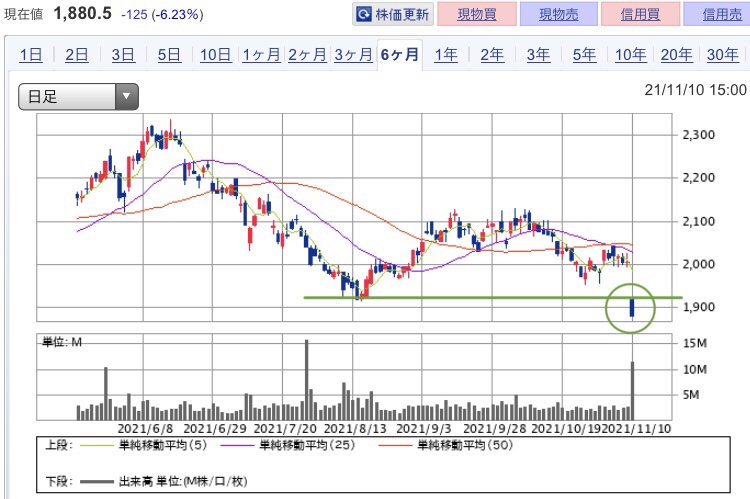Select the 30年 chart period tab
The height and width of the screenshot is (499, 750).
(x=722, y=55)
